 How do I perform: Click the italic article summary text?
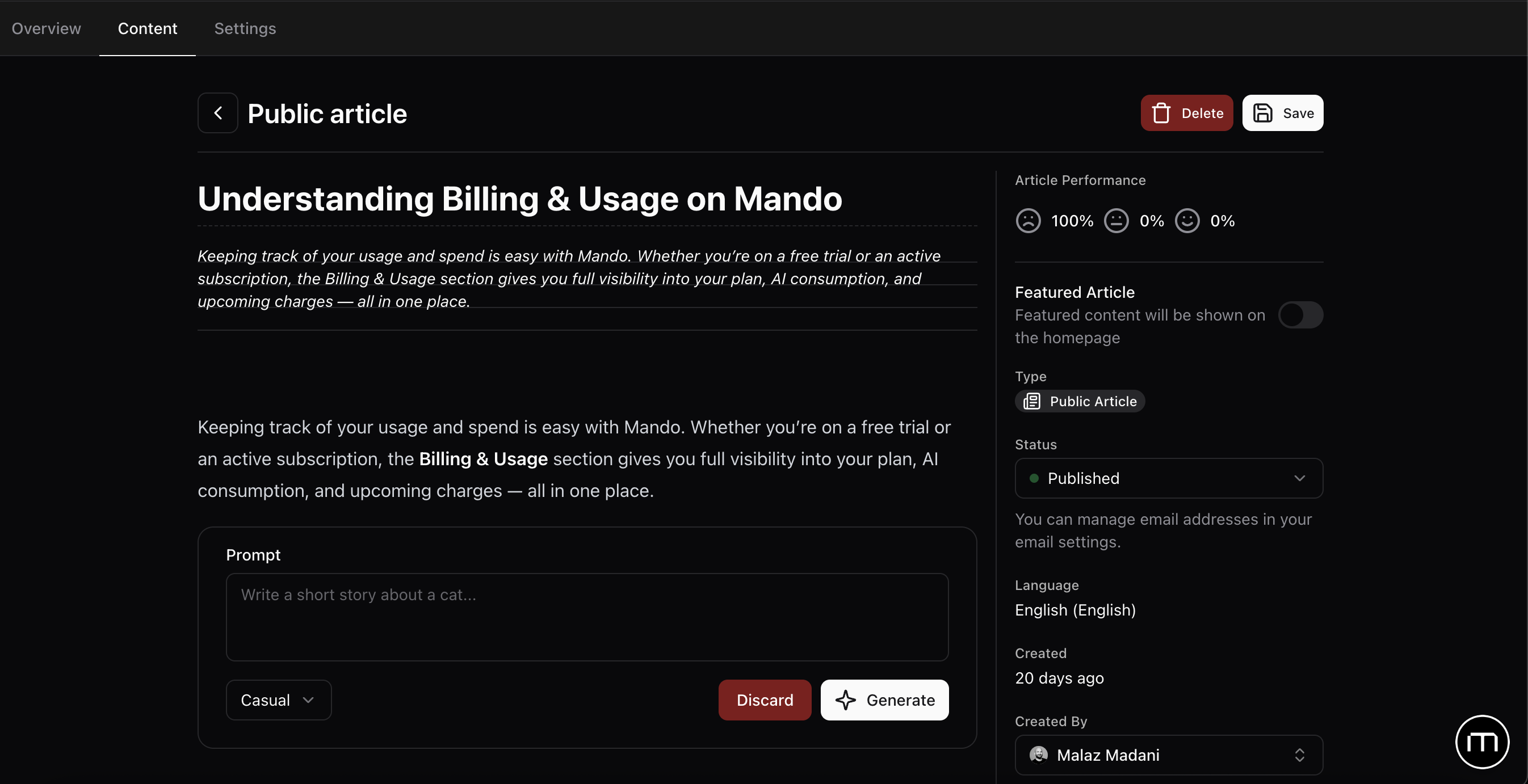[569, 279]
